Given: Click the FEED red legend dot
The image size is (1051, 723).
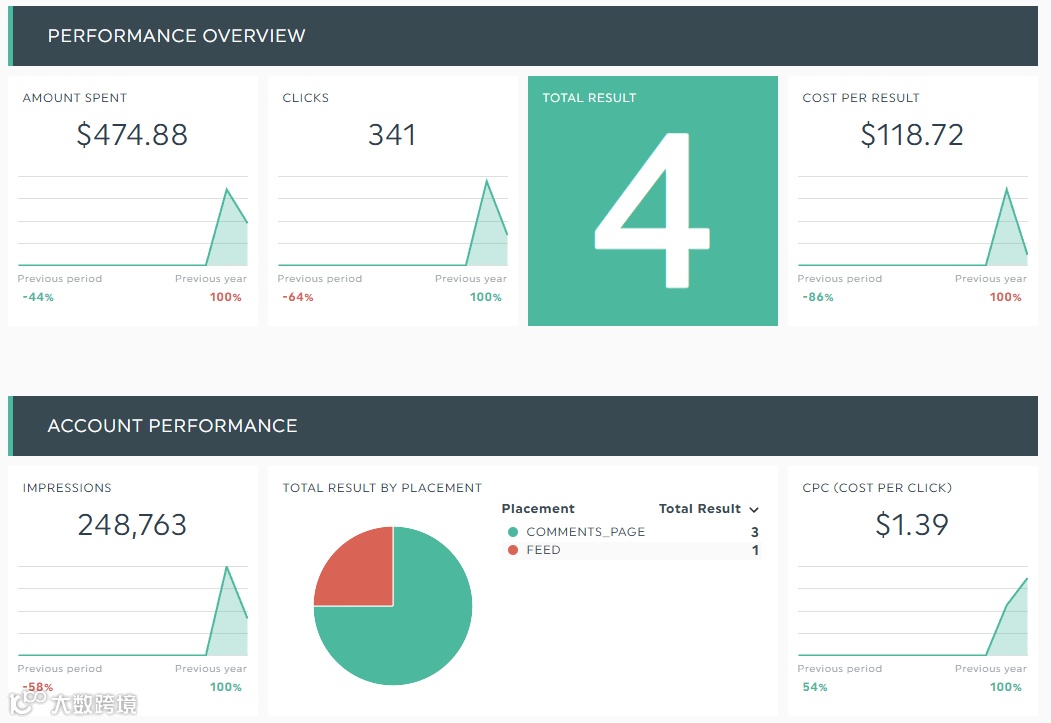Looking at the screenshot, I should click(513, 550).
